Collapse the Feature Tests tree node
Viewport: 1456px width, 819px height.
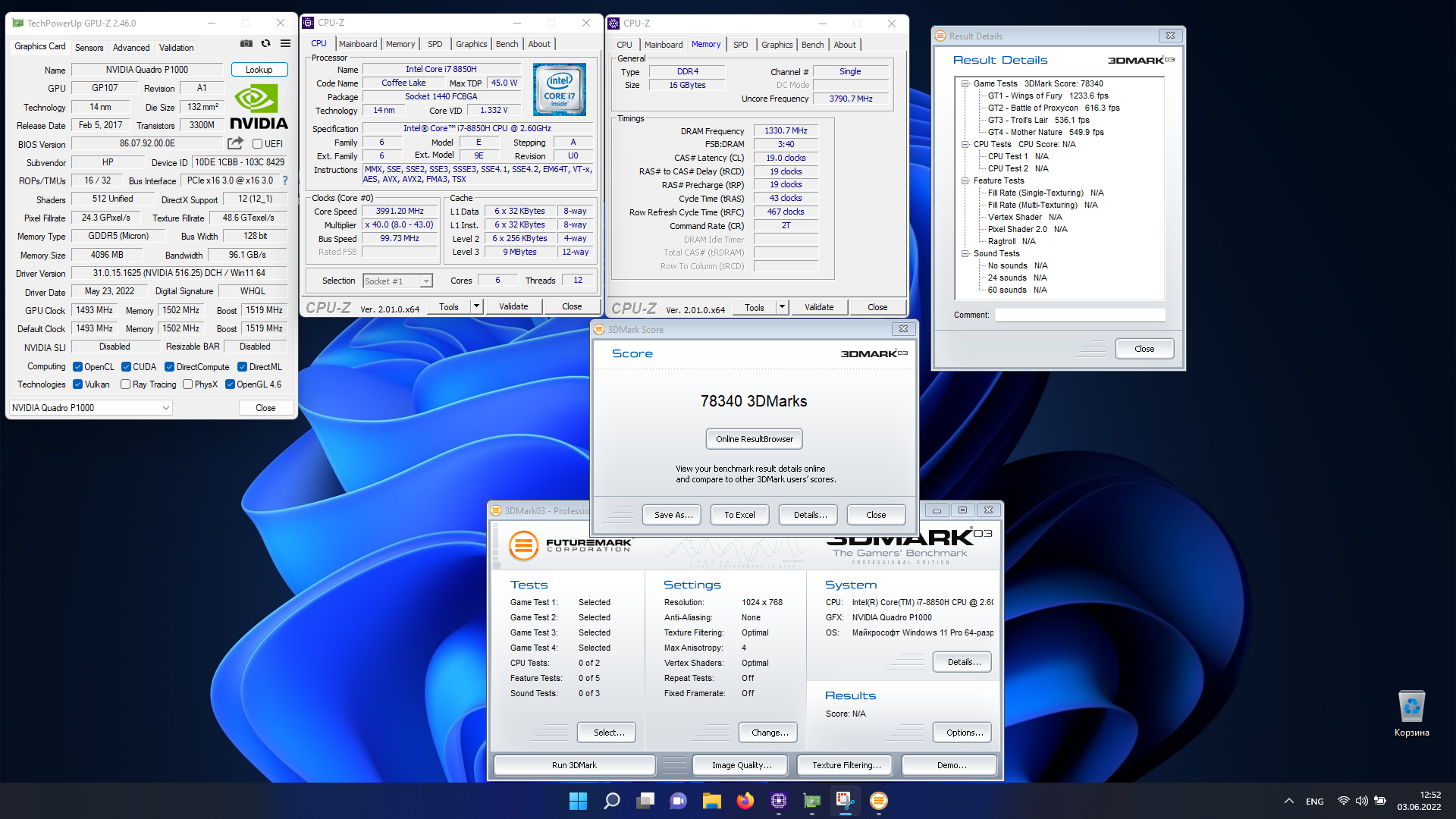point(965,180)
